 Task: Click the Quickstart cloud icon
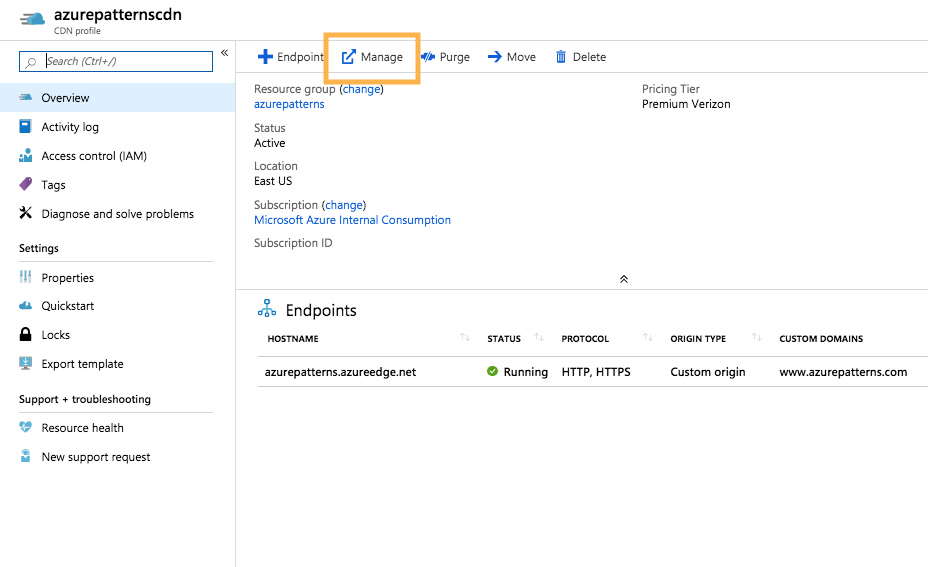click(x=25, y=305)
